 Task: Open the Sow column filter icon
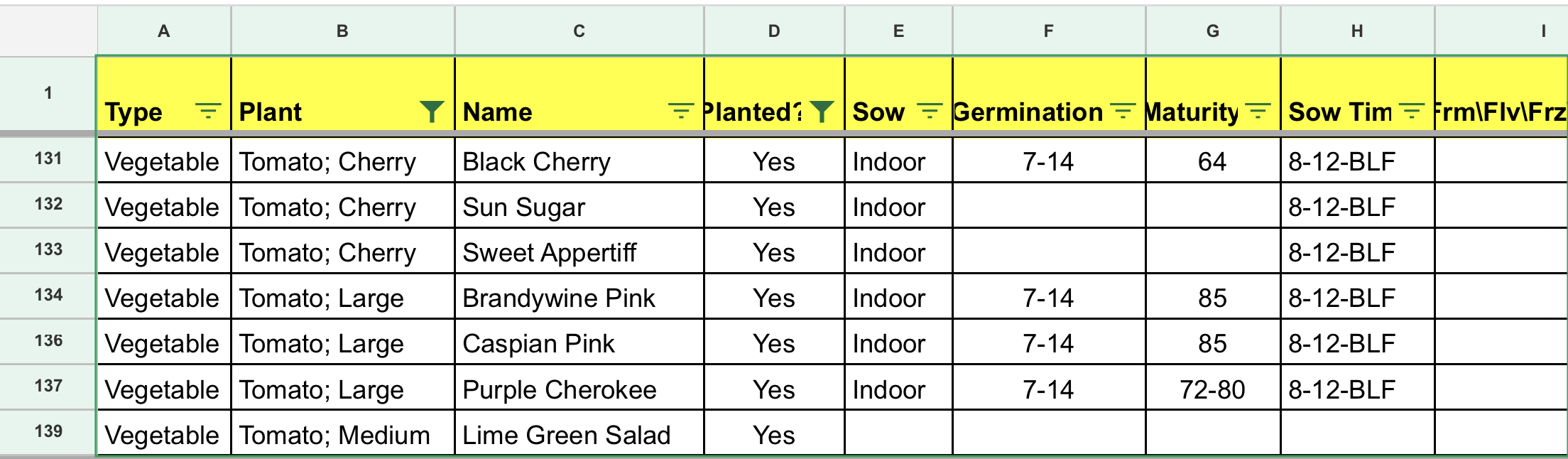930,112
